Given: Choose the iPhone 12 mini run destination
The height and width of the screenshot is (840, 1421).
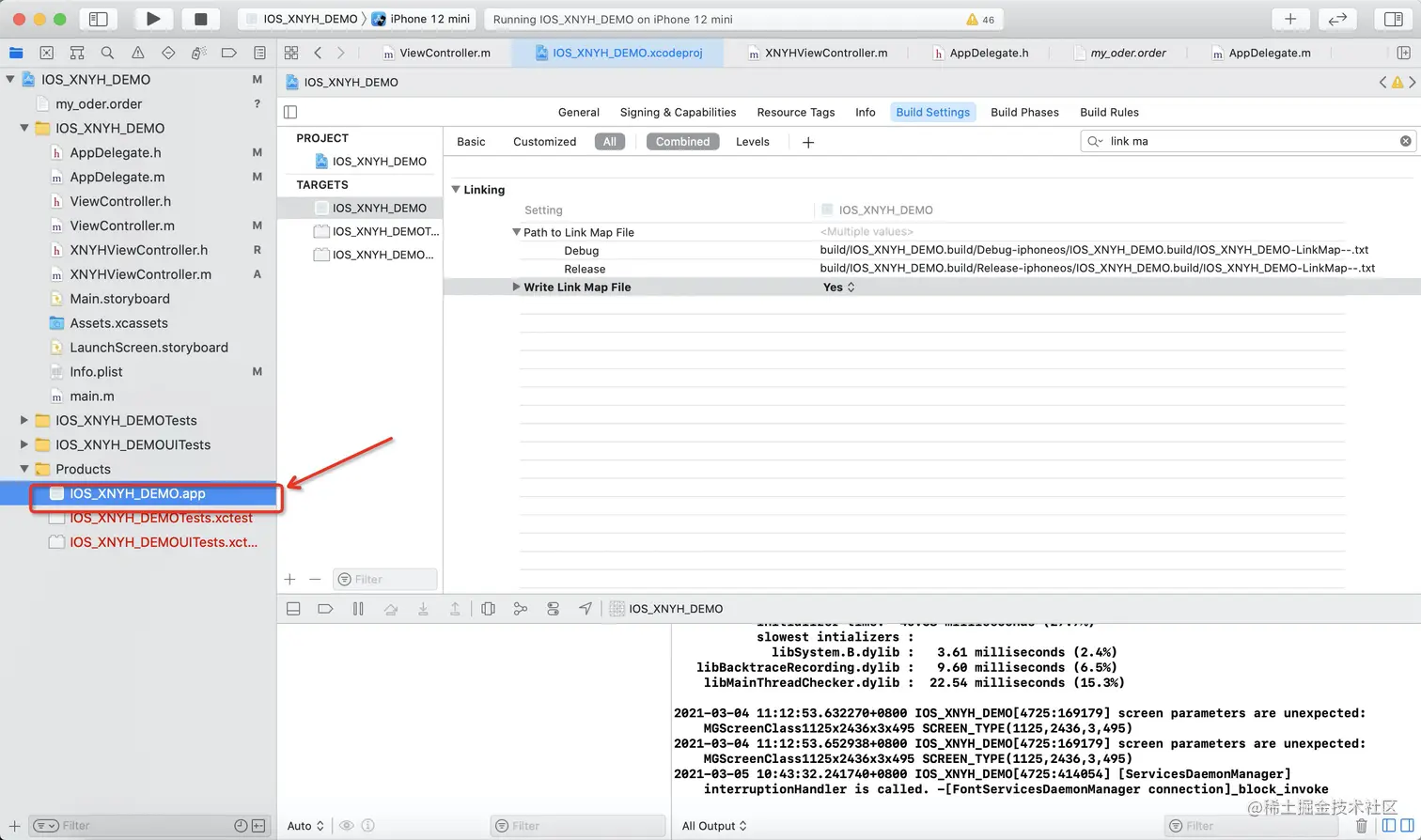Looking at the screenshot, I should [x=421, y=19].
